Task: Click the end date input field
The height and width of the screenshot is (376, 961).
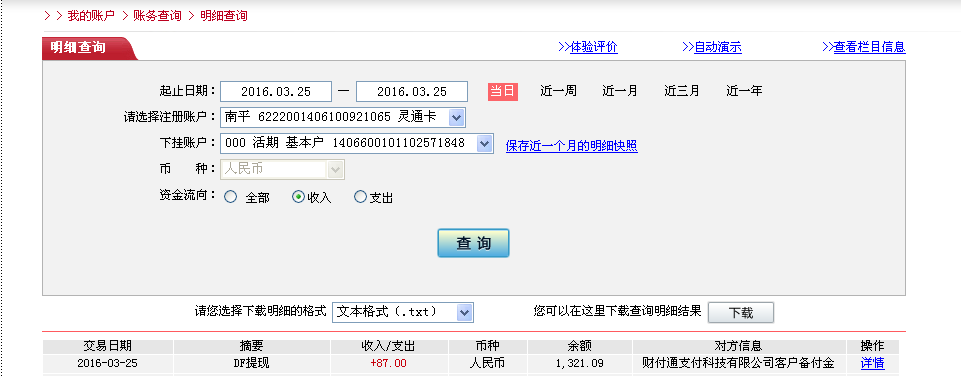Action: pyautogui.click(x=412, y=91)
